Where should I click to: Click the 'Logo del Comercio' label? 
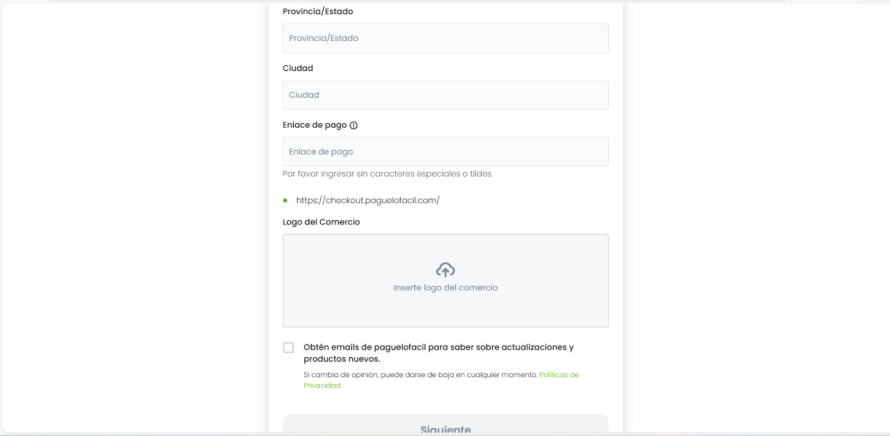321,221
